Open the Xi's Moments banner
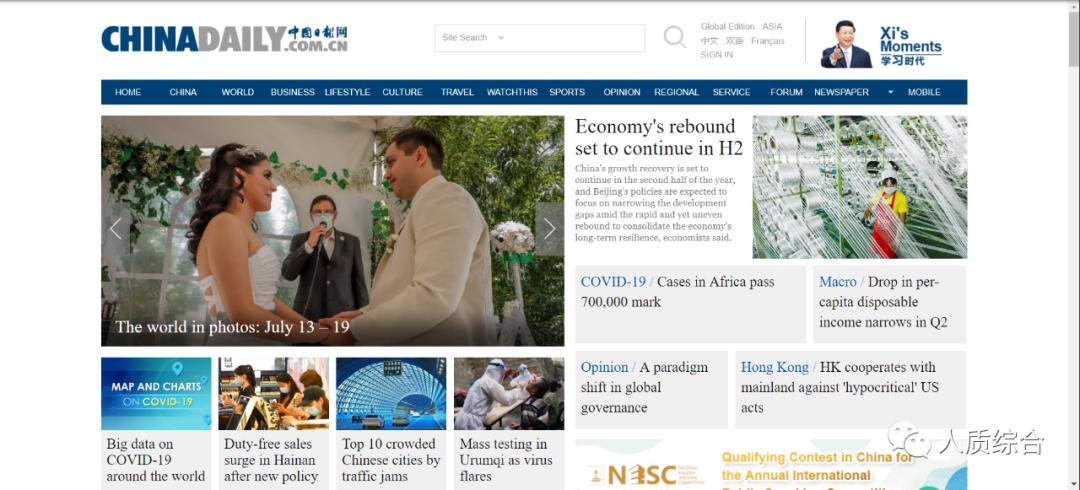Viewport: 1080px width, 490px height. (881, 45)
